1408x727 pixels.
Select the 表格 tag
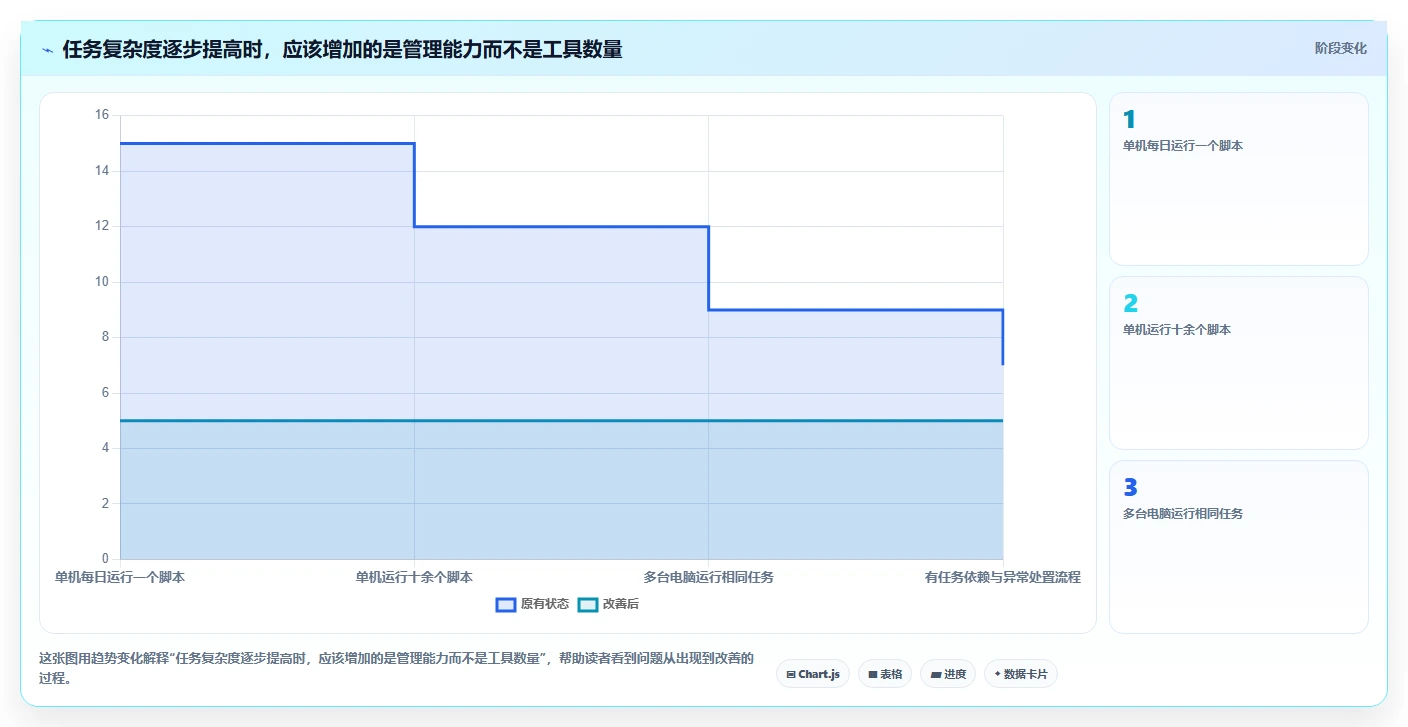pyautogui.click(x=885, y=674)
